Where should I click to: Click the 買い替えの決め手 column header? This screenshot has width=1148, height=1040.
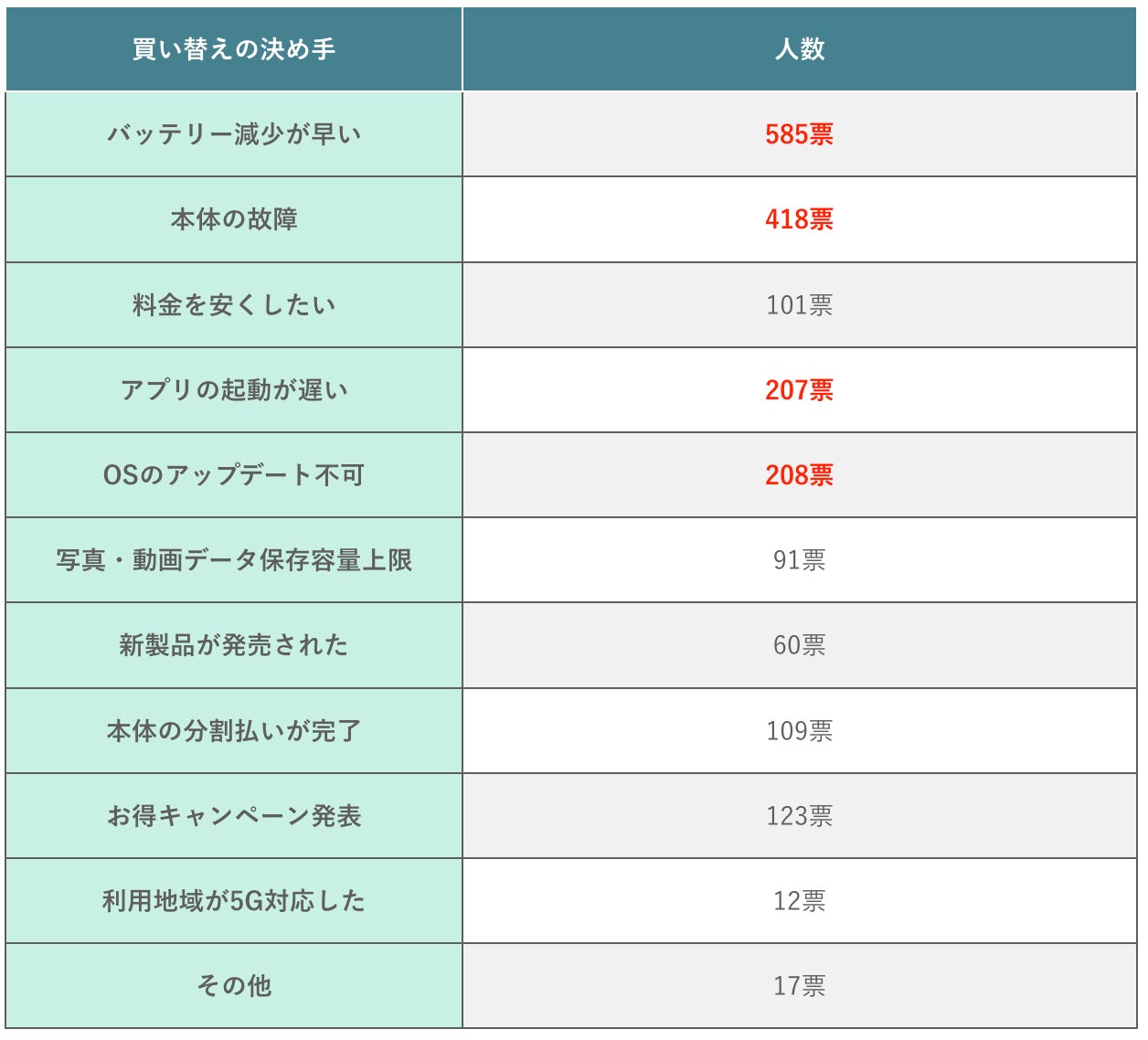234,49
